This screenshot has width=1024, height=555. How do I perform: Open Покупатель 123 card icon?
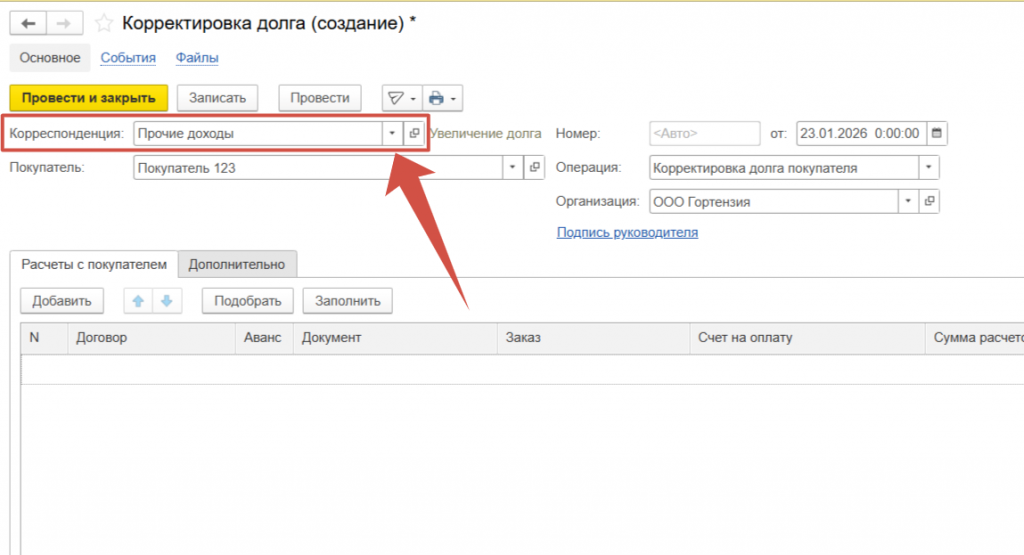(535, 168)
